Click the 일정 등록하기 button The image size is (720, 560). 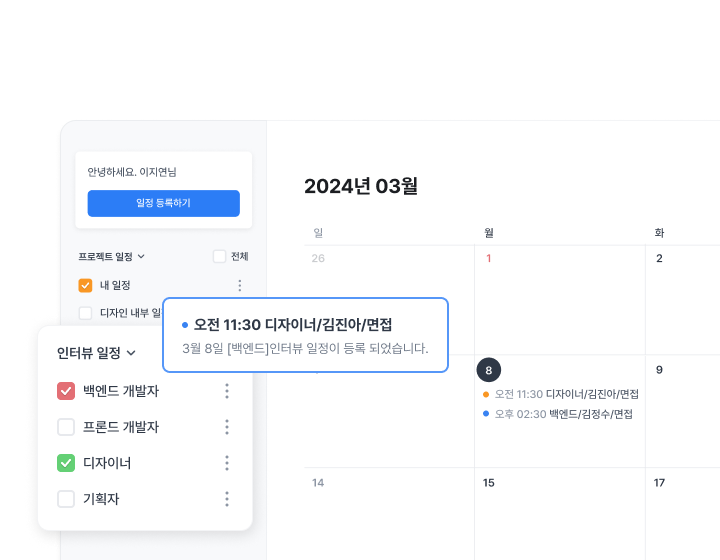163,203
